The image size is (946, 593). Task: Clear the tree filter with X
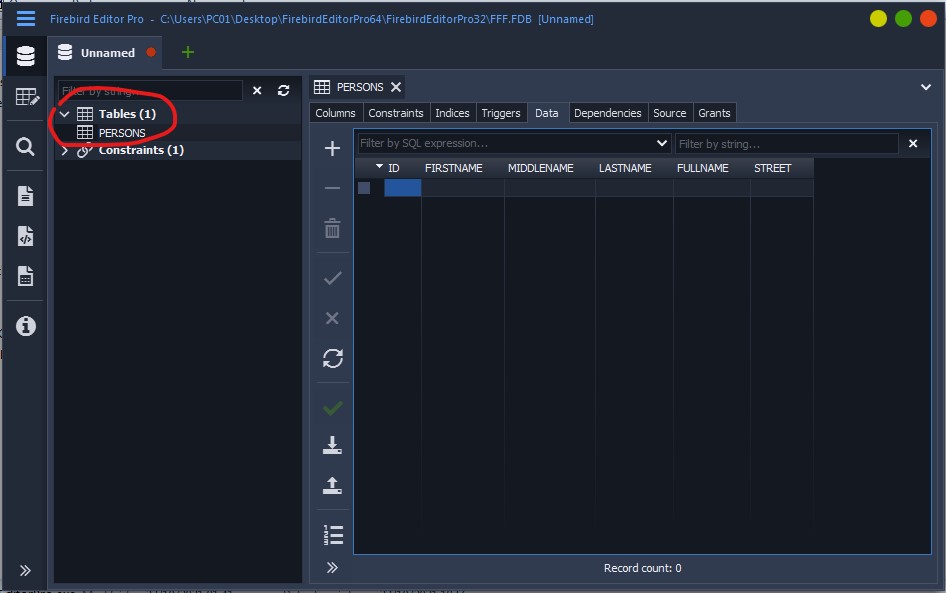pyautogui.click(x=257, y=90)
